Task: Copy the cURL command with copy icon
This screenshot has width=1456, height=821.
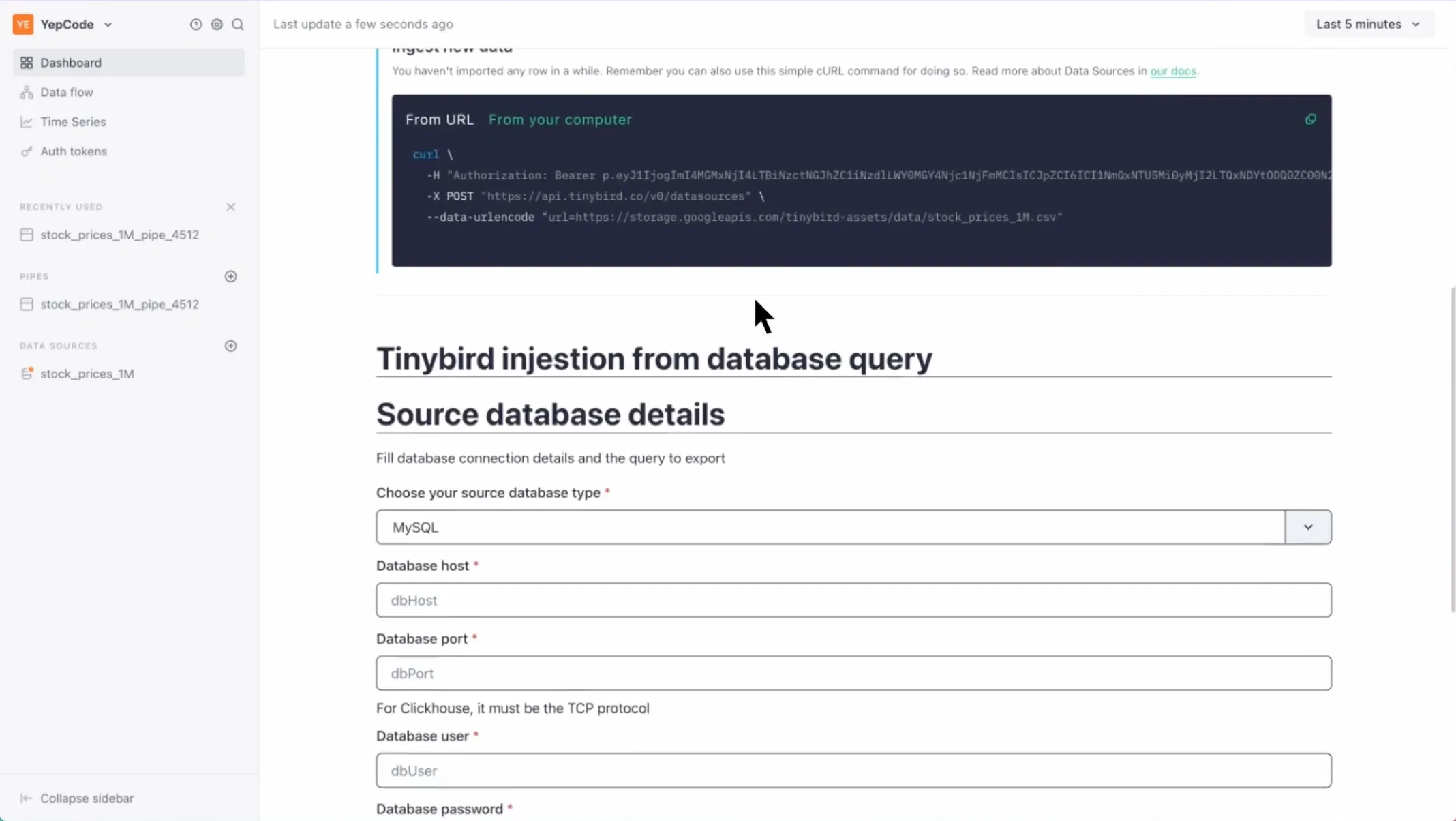Action: pyautogui.click(x=1310, y=119)
